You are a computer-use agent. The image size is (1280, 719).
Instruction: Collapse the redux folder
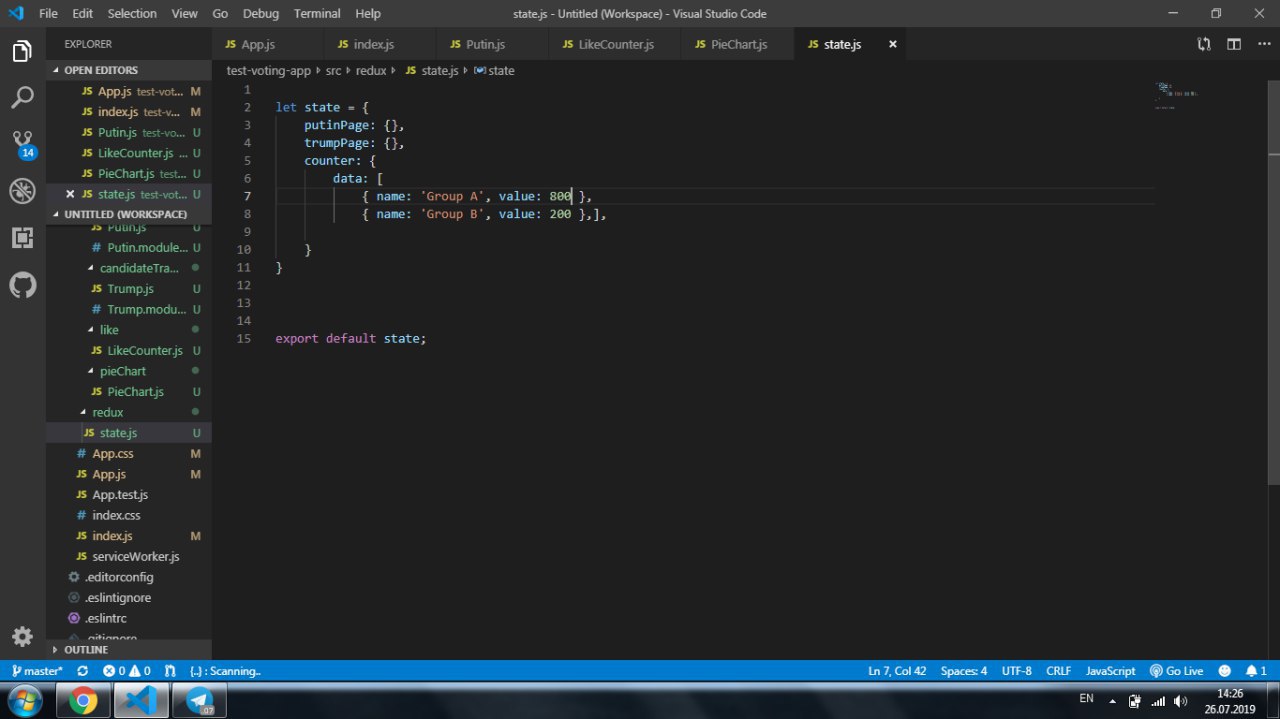pyautogui.click(x=107, y=412)
